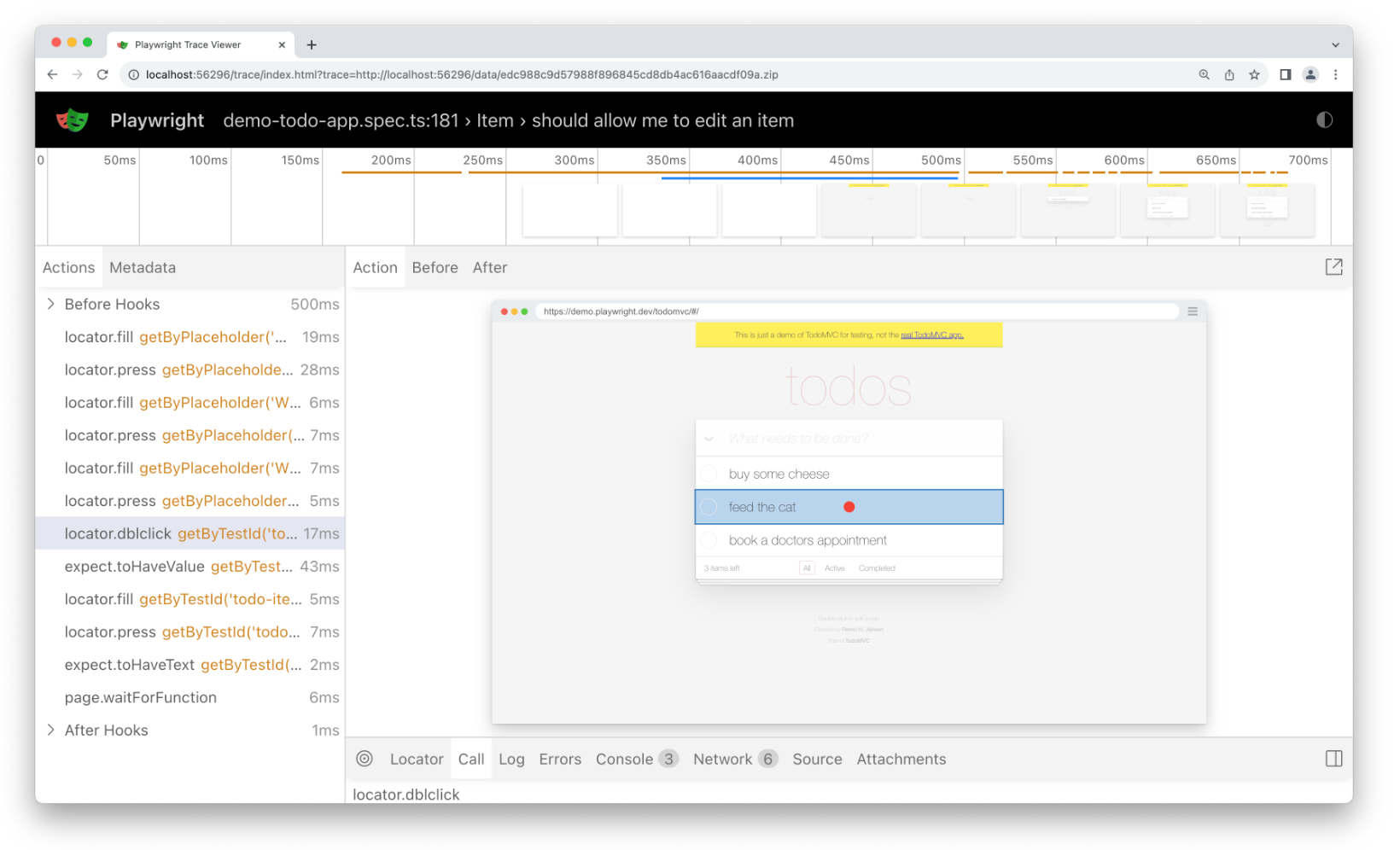Image resolution: width=1400 pixels, height=850 pixels.
Task: Open the Source tab
Action: tap(817, 759)
